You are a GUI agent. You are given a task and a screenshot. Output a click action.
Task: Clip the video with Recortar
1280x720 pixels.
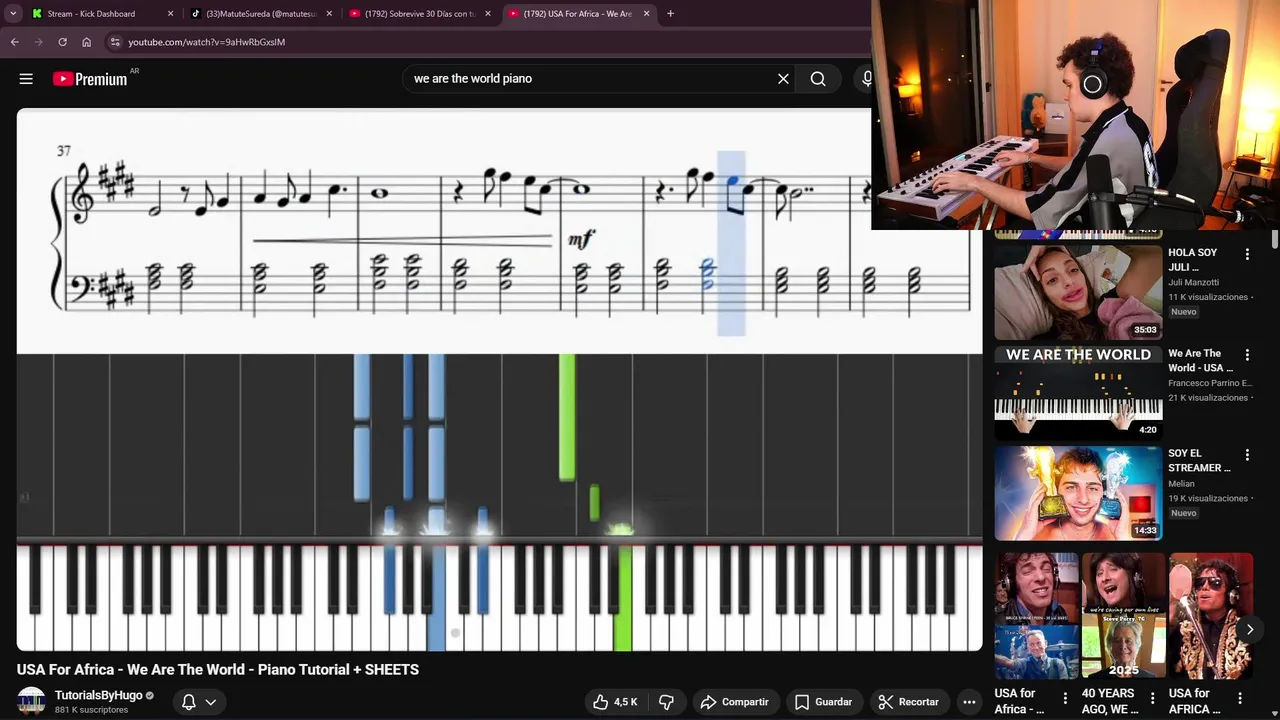click(909, 702)
